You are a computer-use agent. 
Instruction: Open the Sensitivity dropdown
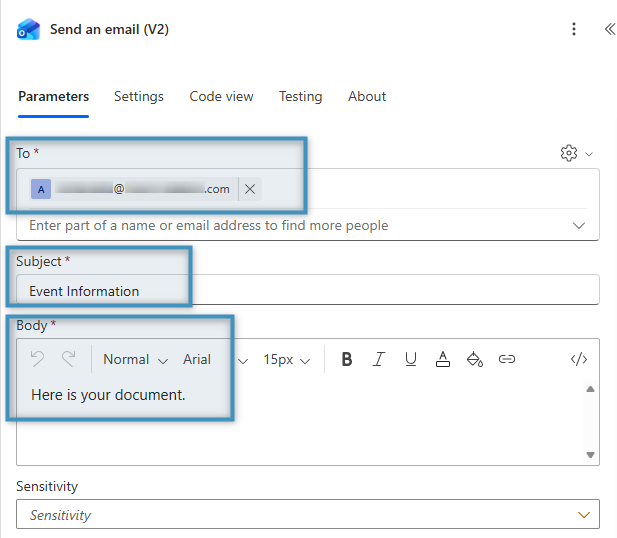pyautogui.click(x=308, y=514)
